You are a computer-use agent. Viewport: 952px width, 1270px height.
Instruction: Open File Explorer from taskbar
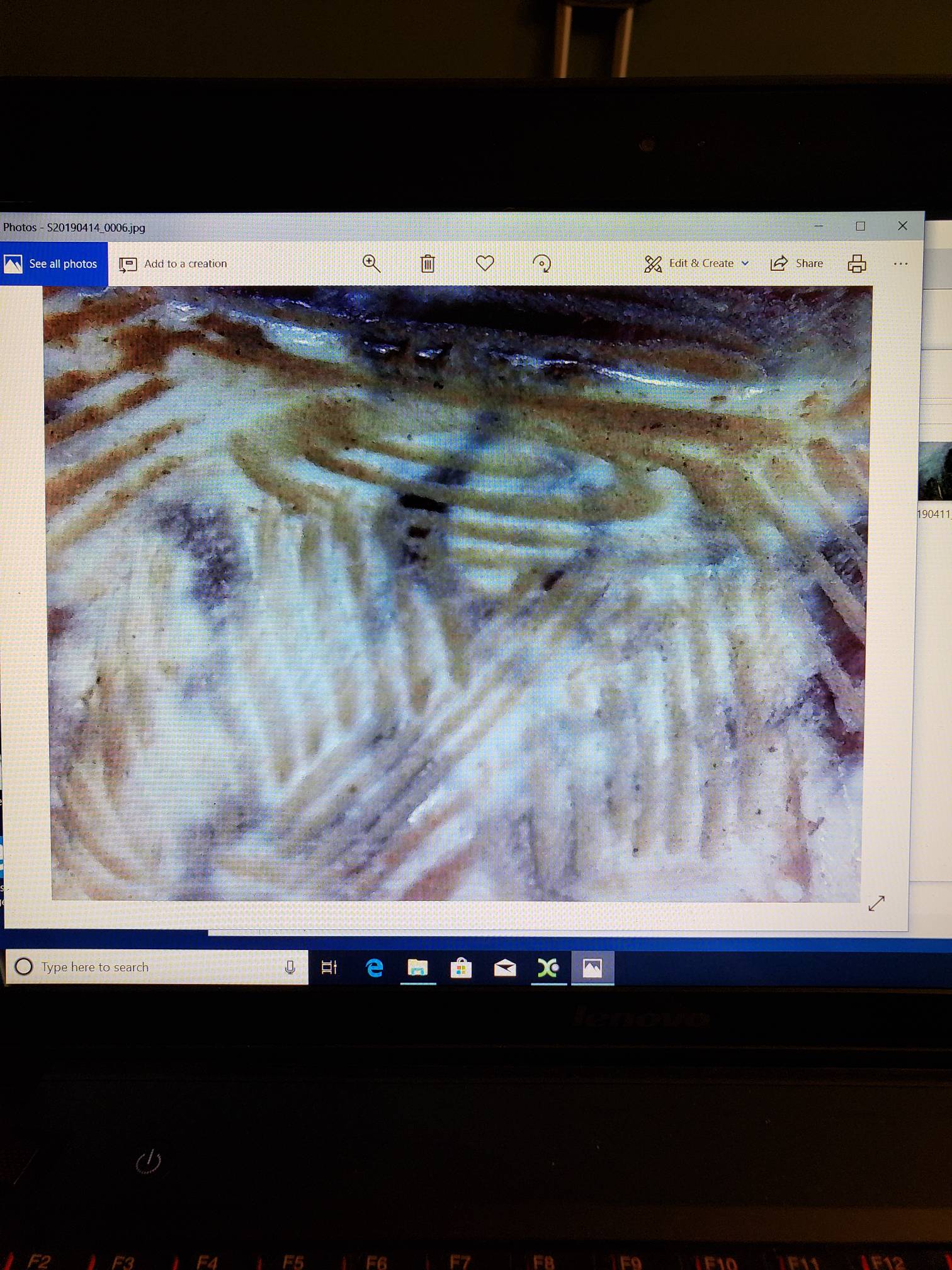pos(417,967)
